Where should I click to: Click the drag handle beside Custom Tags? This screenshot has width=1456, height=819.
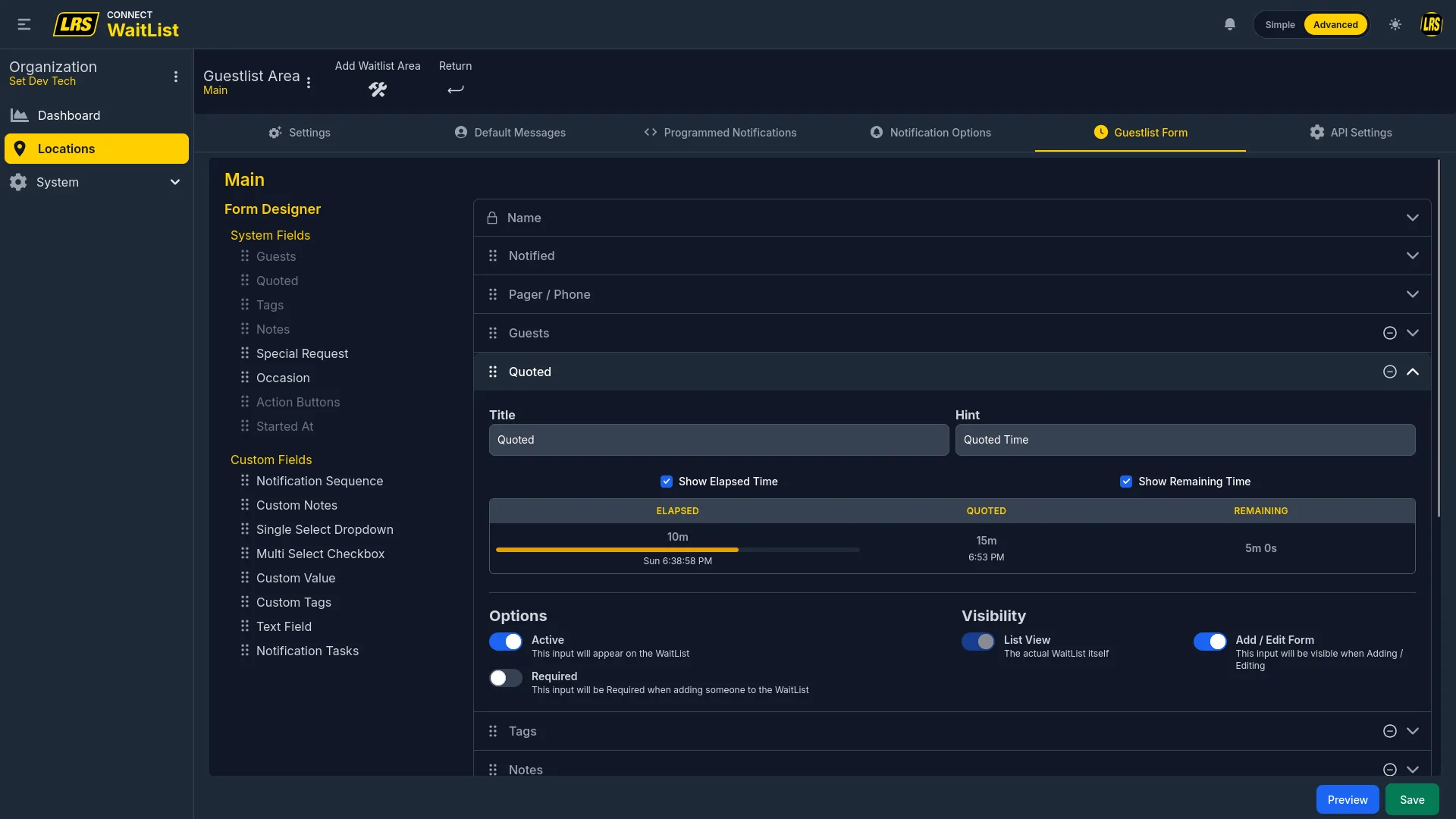point(245,601)
